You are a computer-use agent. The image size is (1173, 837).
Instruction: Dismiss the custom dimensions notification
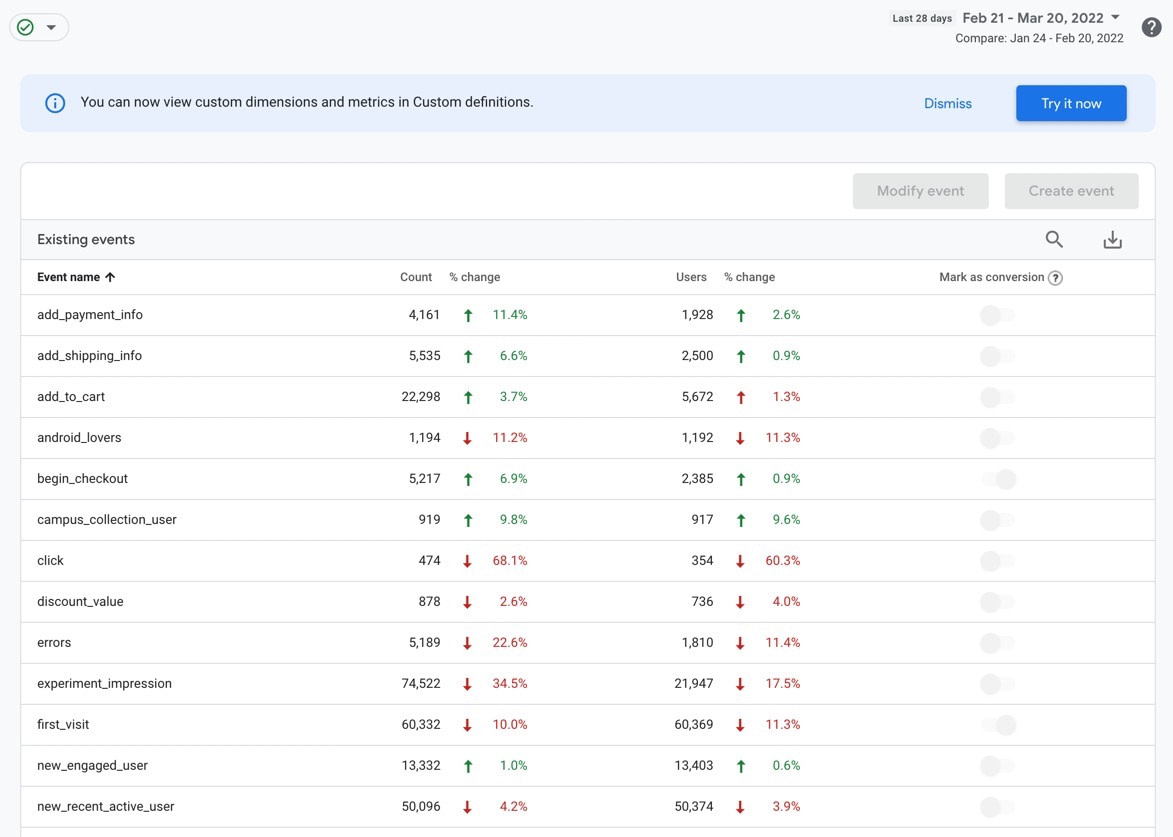[x=947, y=102]
